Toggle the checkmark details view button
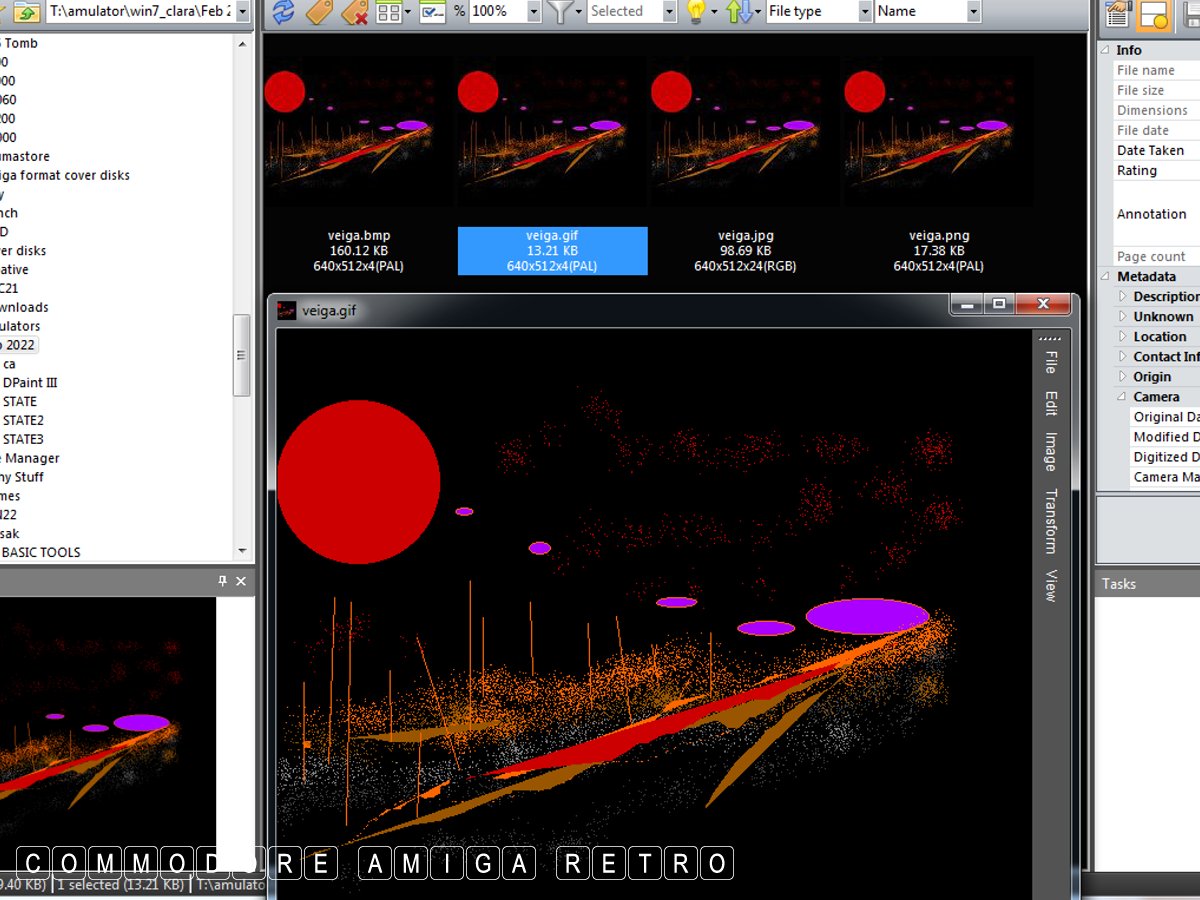 click(432, 12)
